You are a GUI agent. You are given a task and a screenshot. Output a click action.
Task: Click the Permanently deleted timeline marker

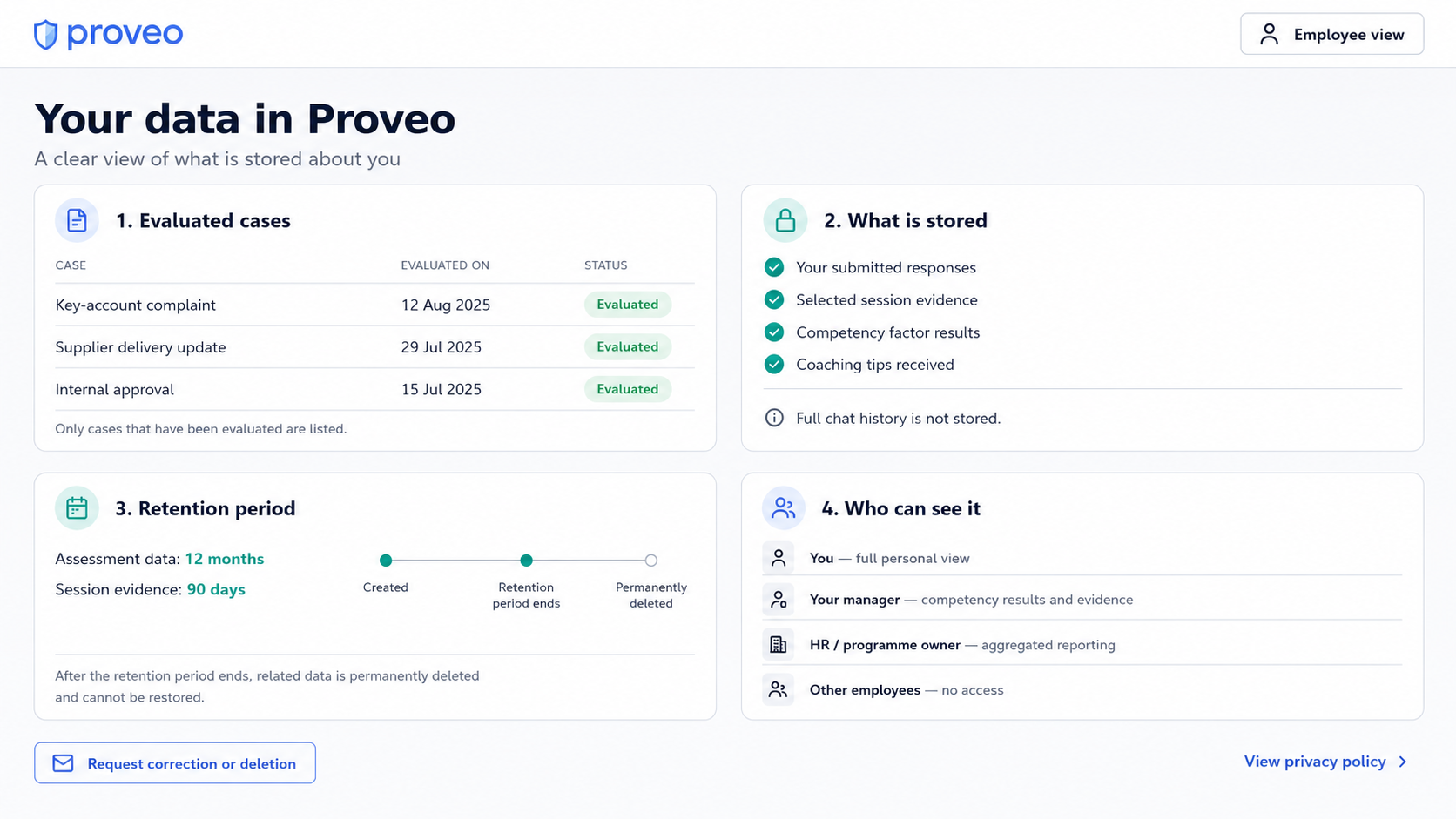[651, 561]
